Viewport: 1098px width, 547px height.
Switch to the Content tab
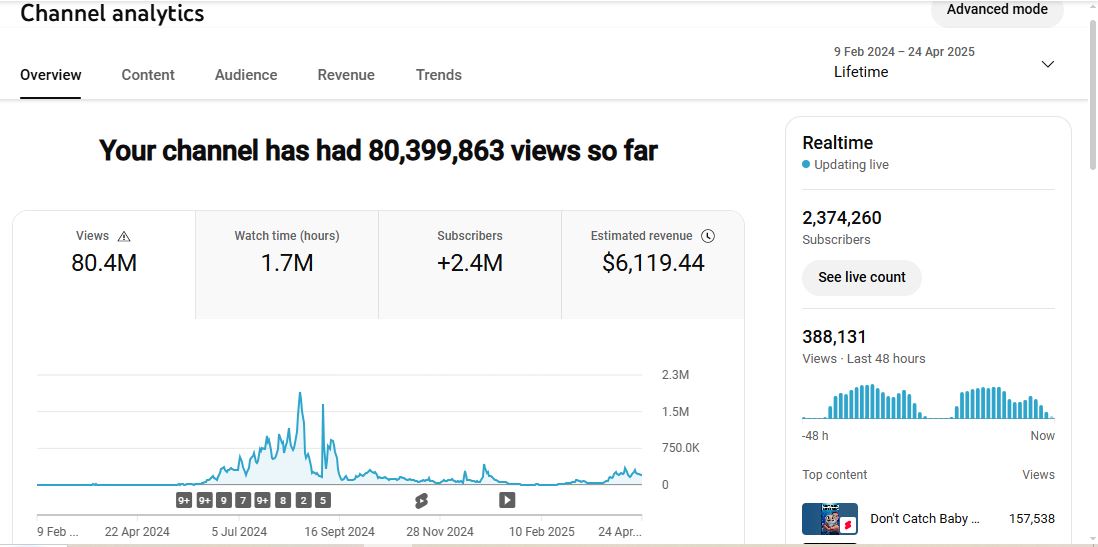pyautogui.click(x=148, y=75)
